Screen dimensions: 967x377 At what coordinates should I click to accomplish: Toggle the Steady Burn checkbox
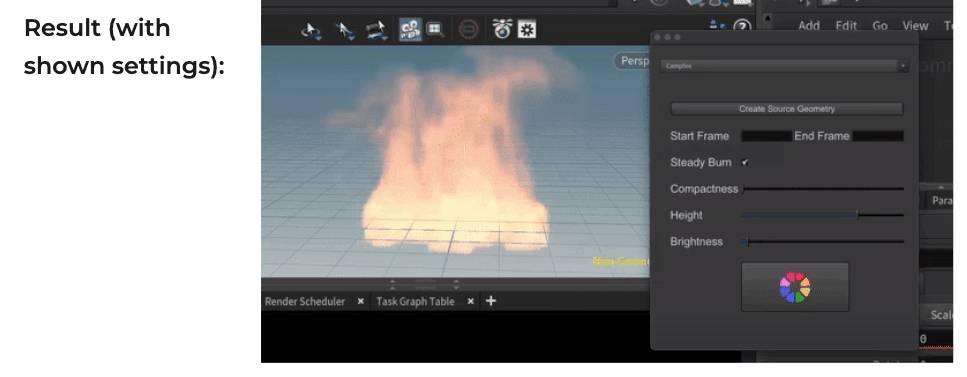click(745, 162)
